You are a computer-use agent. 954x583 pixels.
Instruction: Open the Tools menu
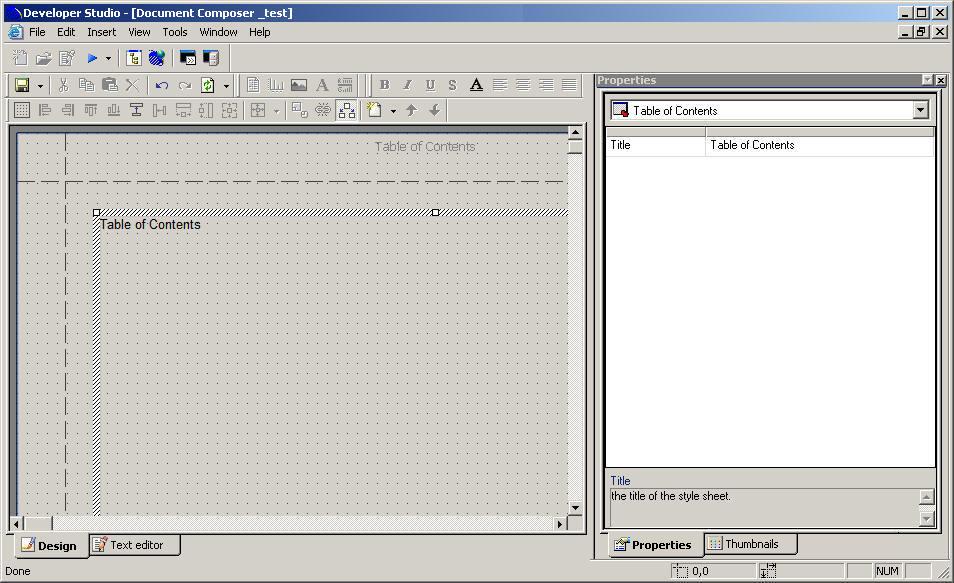[x=175, y=32]
